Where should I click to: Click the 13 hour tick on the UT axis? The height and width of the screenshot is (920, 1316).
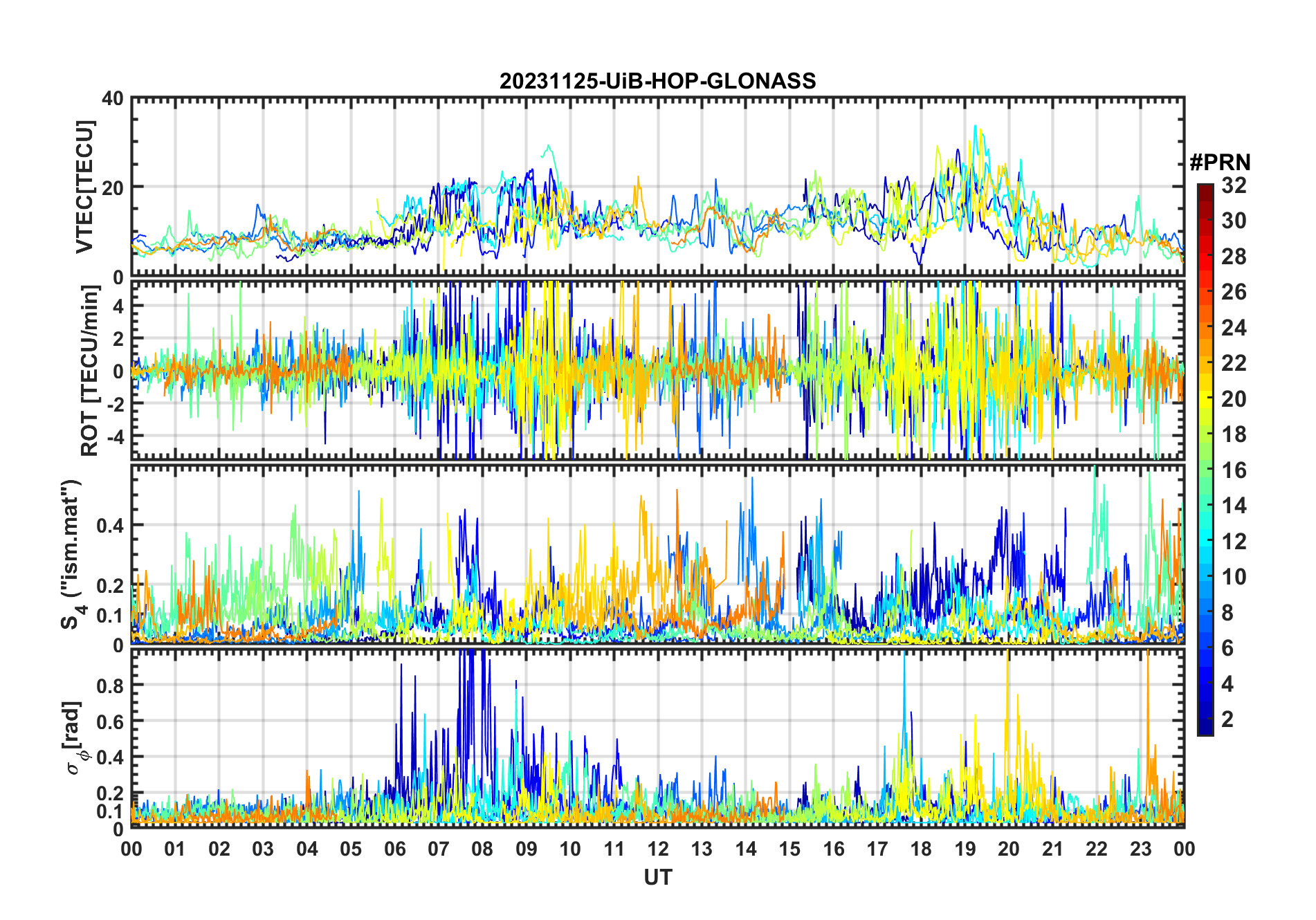click(x=702, y=849)
